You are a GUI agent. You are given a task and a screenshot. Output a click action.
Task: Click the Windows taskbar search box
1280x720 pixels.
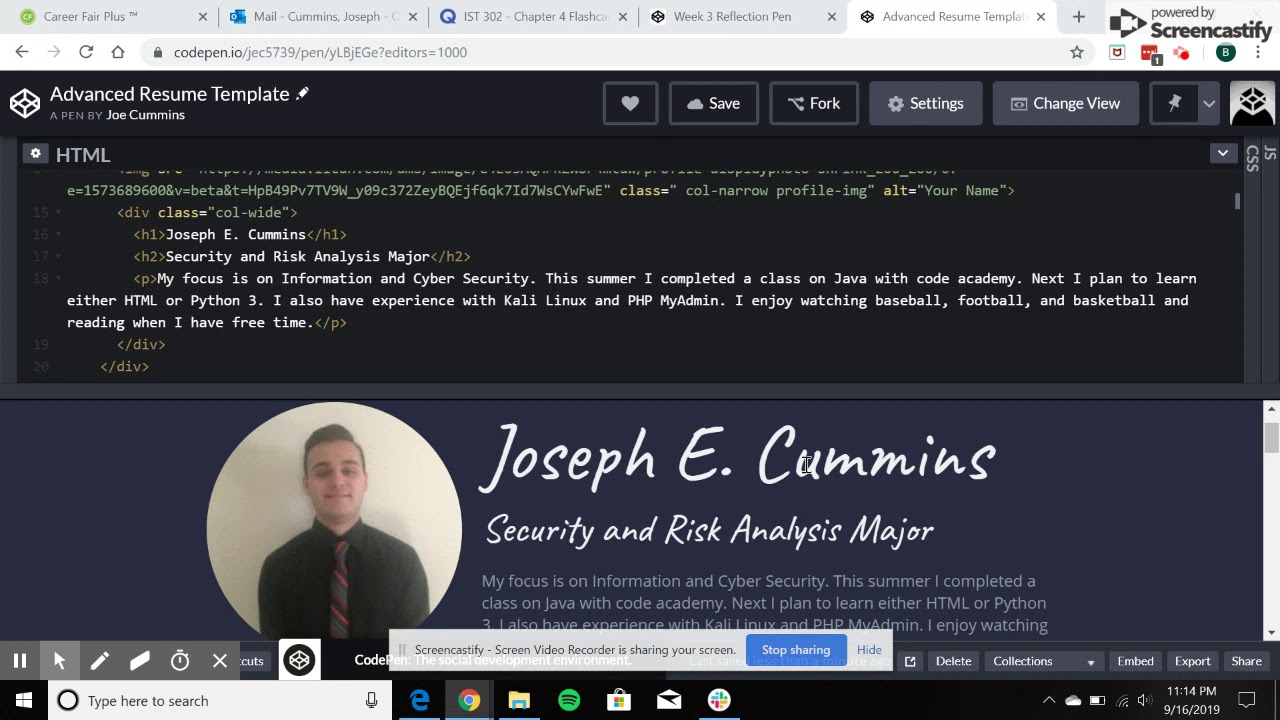click(220, 700)
